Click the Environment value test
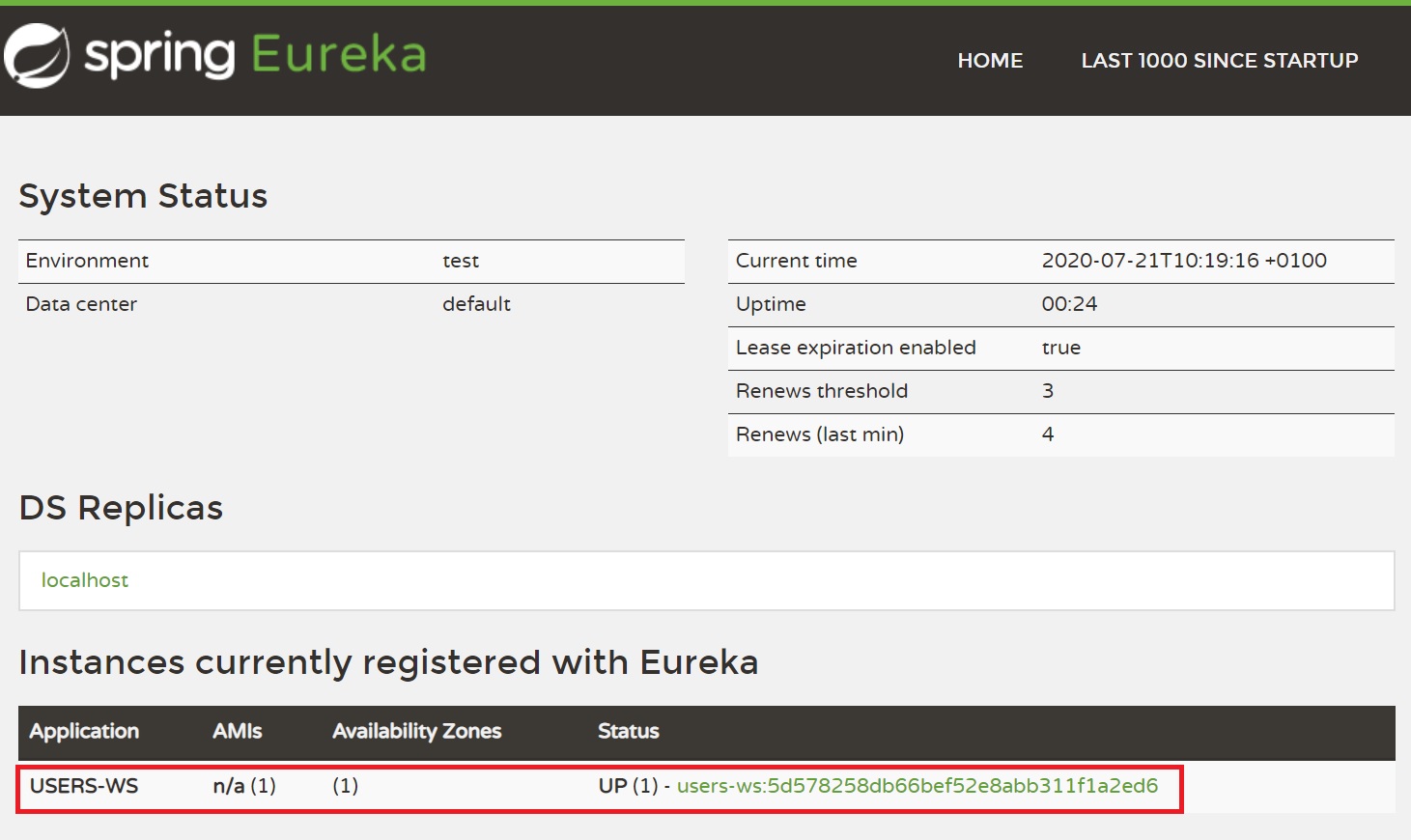 pyautogui.click(x=461, y=261)
